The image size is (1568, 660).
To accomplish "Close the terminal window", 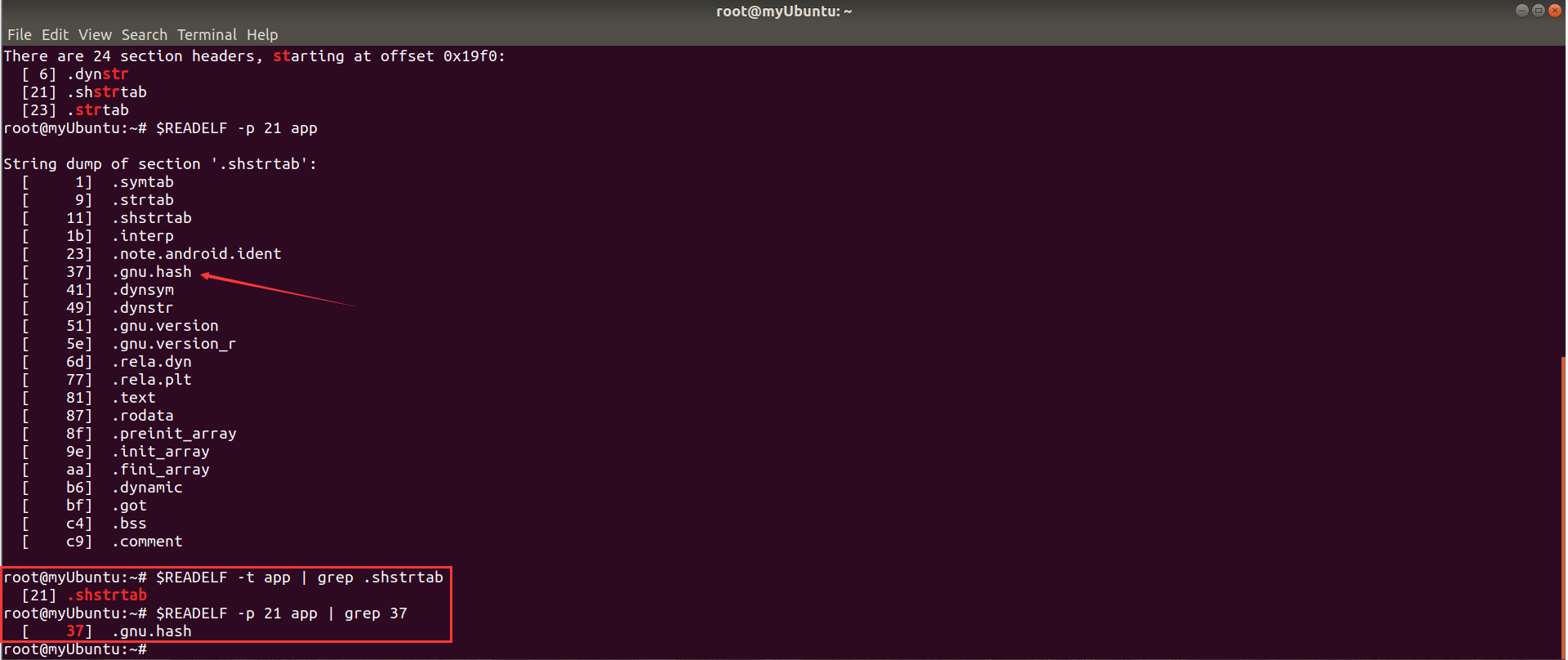I will pos(1555,11).
